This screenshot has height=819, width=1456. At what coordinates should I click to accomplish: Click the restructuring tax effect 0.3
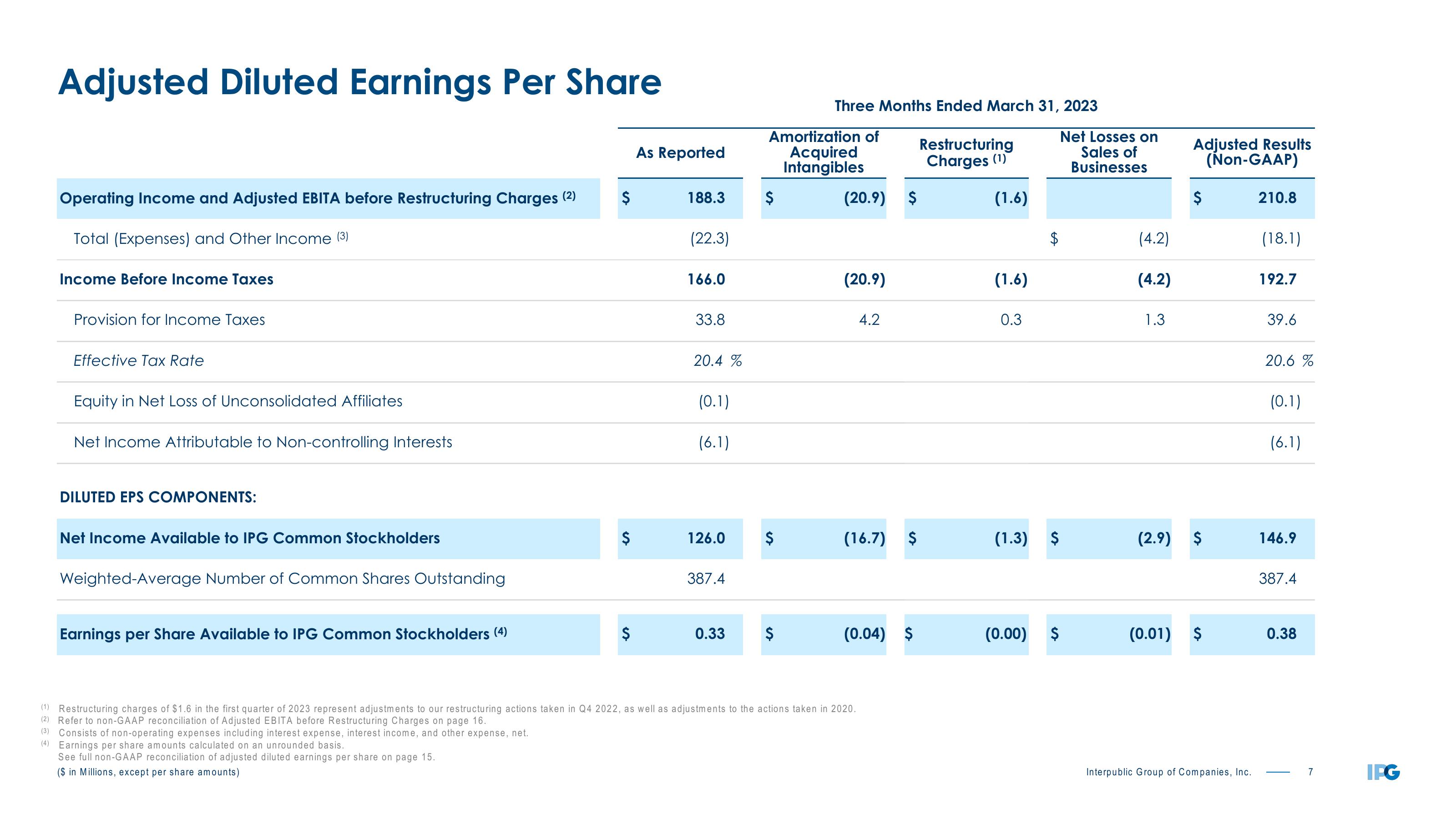click(x=1011, y=320)
